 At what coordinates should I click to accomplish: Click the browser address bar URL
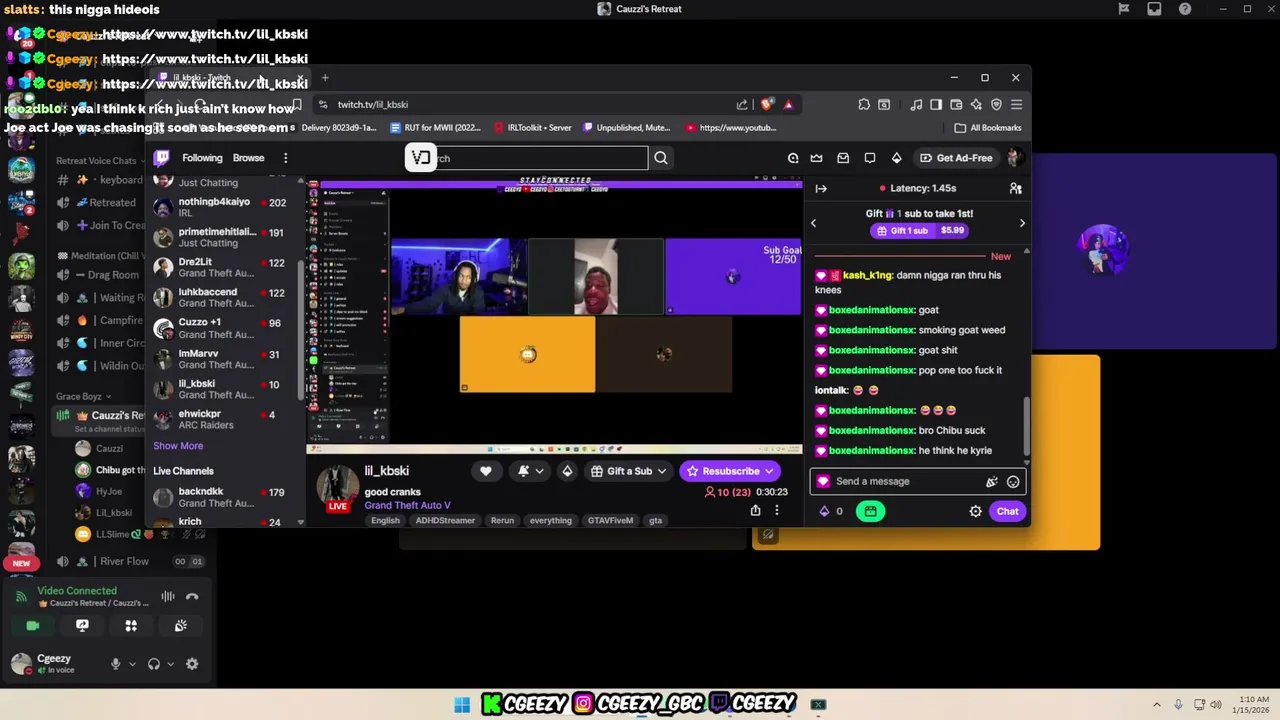[x=372, y=104]
